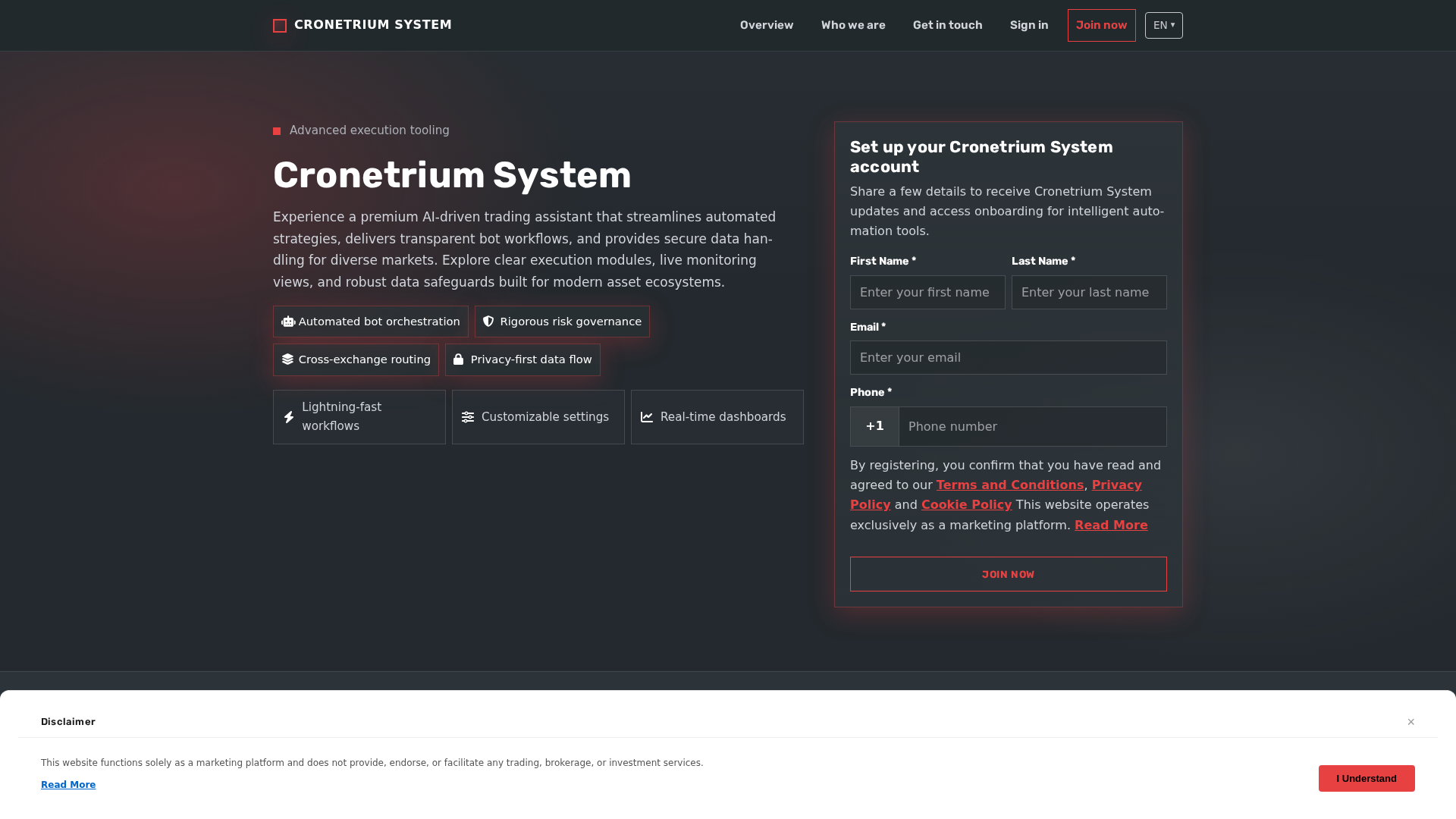The height and width of the screenshot is (819, 1456).
Task: Click the chart icon beside Real-time dashboards
Action: tap(647, 417)
